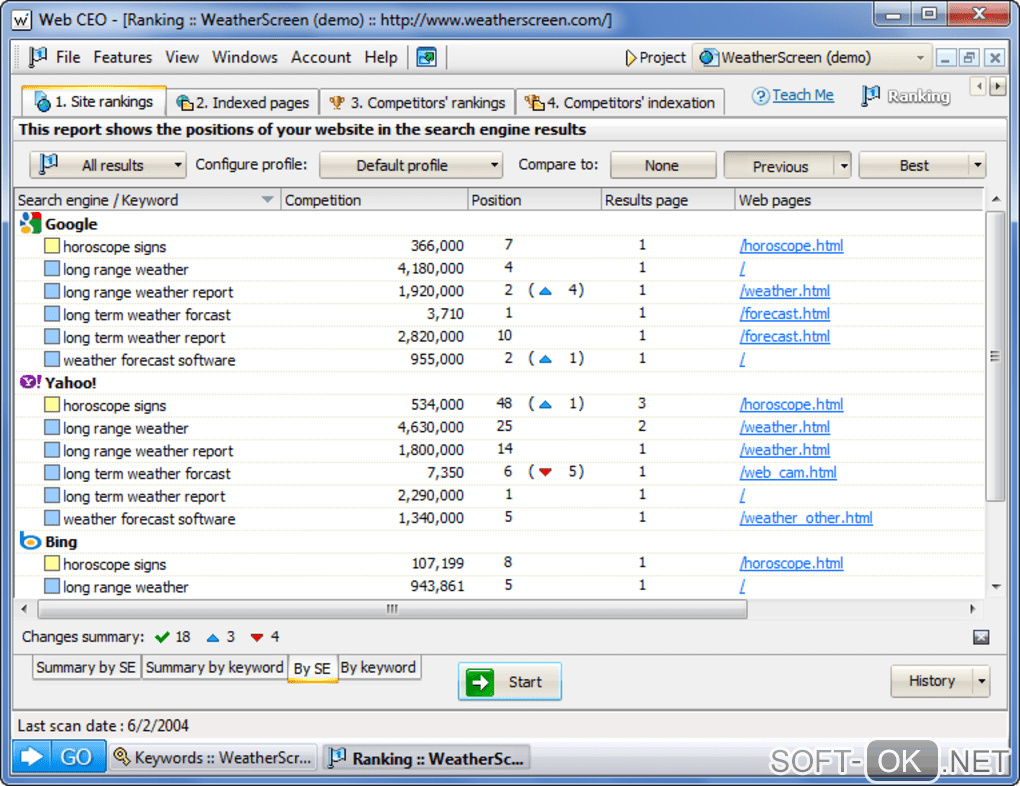Toggle box for Google weather forecast software

tap(52, 359)
